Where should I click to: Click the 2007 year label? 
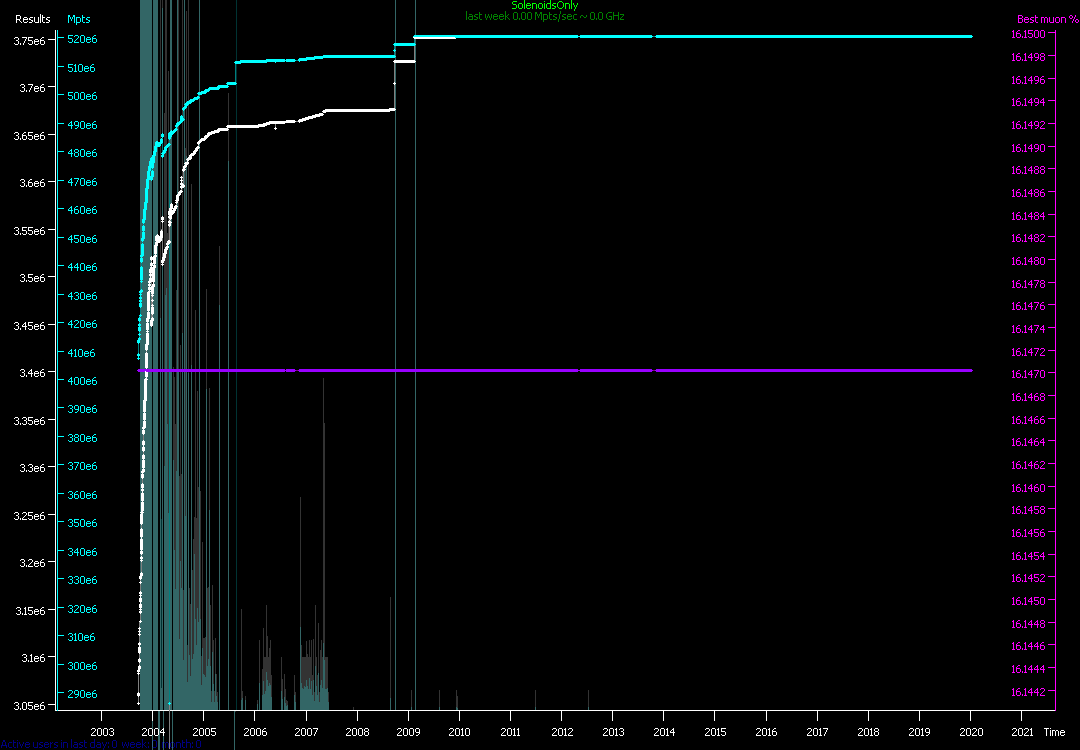pos(306,732)
